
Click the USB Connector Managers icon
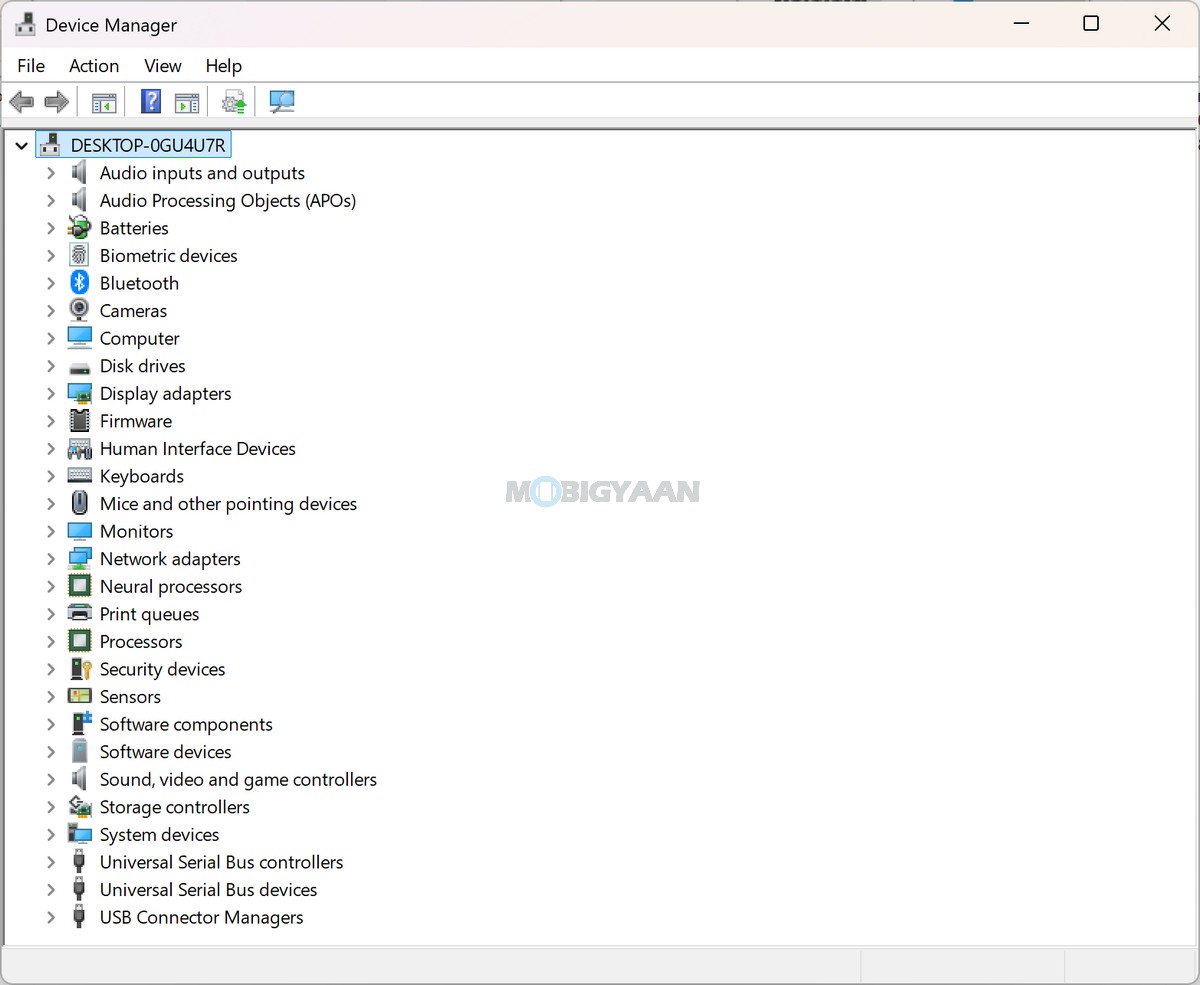(79, 917)
